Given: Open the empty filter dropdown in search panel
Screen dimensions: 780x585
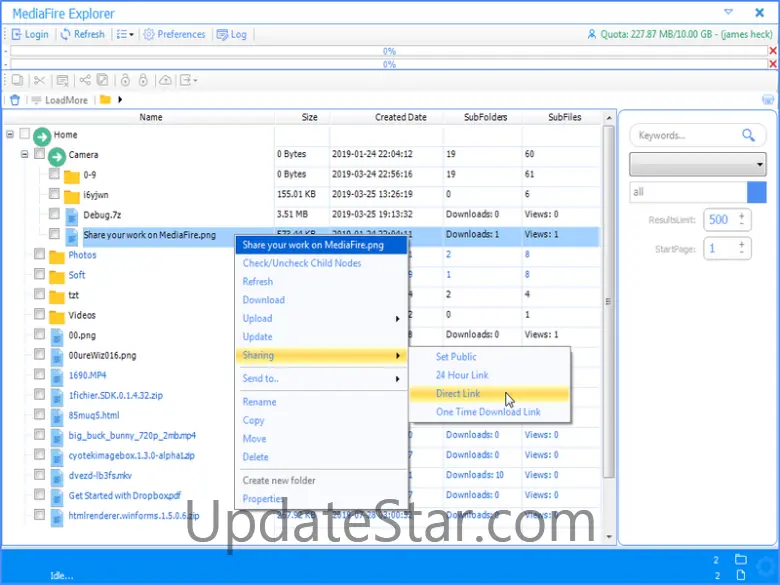Looking at the screenshot, I should 697,164.
